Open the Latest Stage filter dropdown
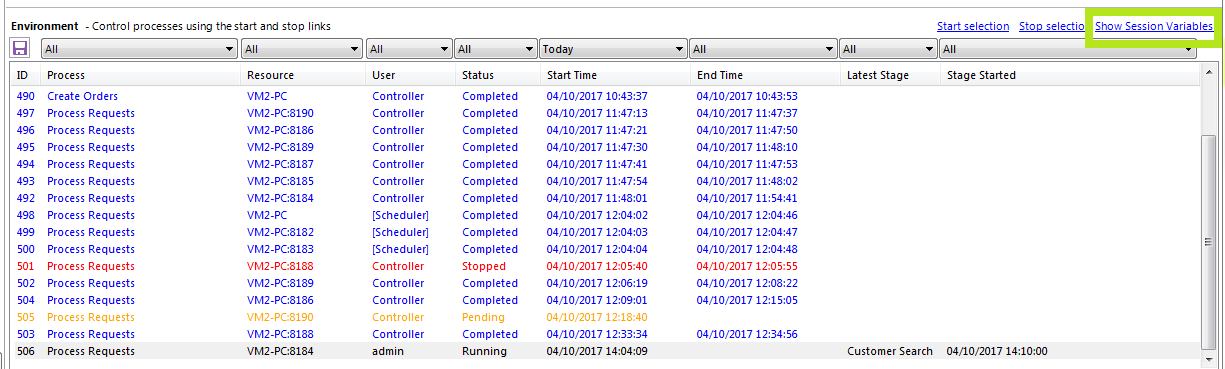The width and height of the screenshot is (1225, 369). click(x=888, y=48)
